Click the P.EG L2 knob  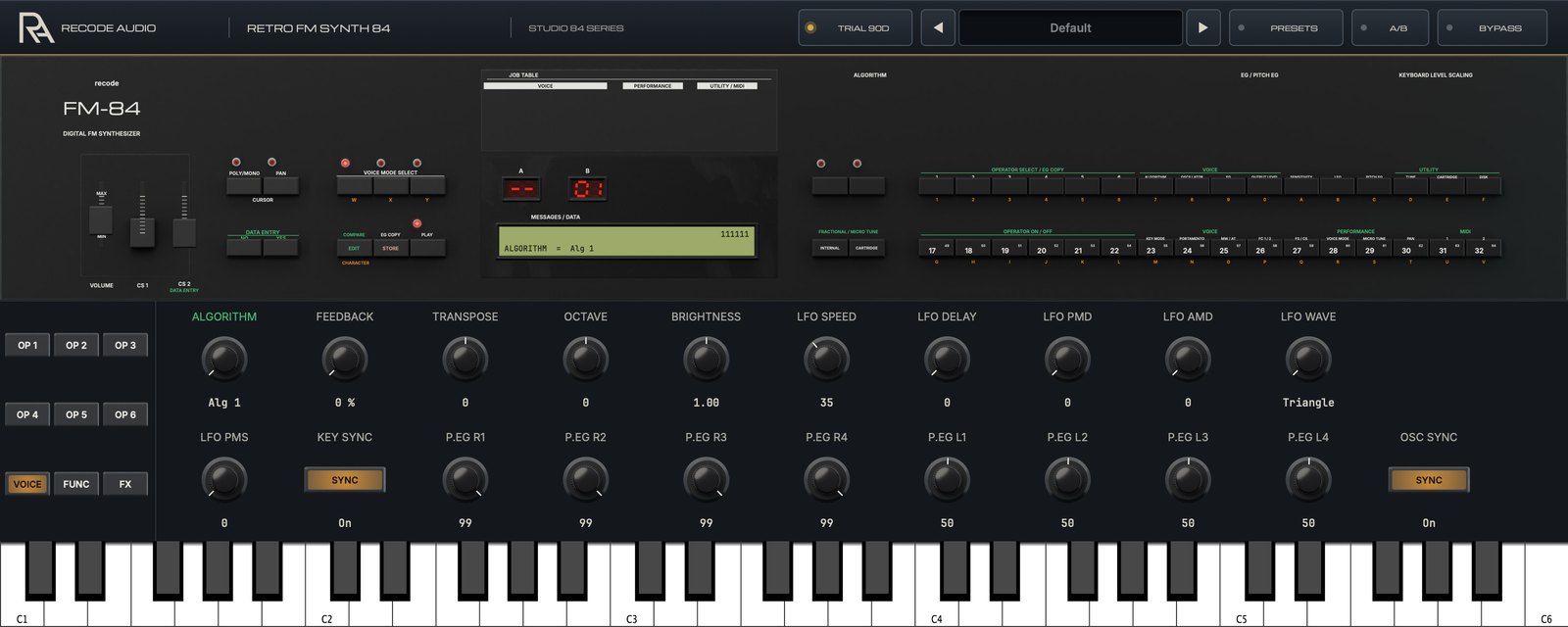(x=1067, y=479)
